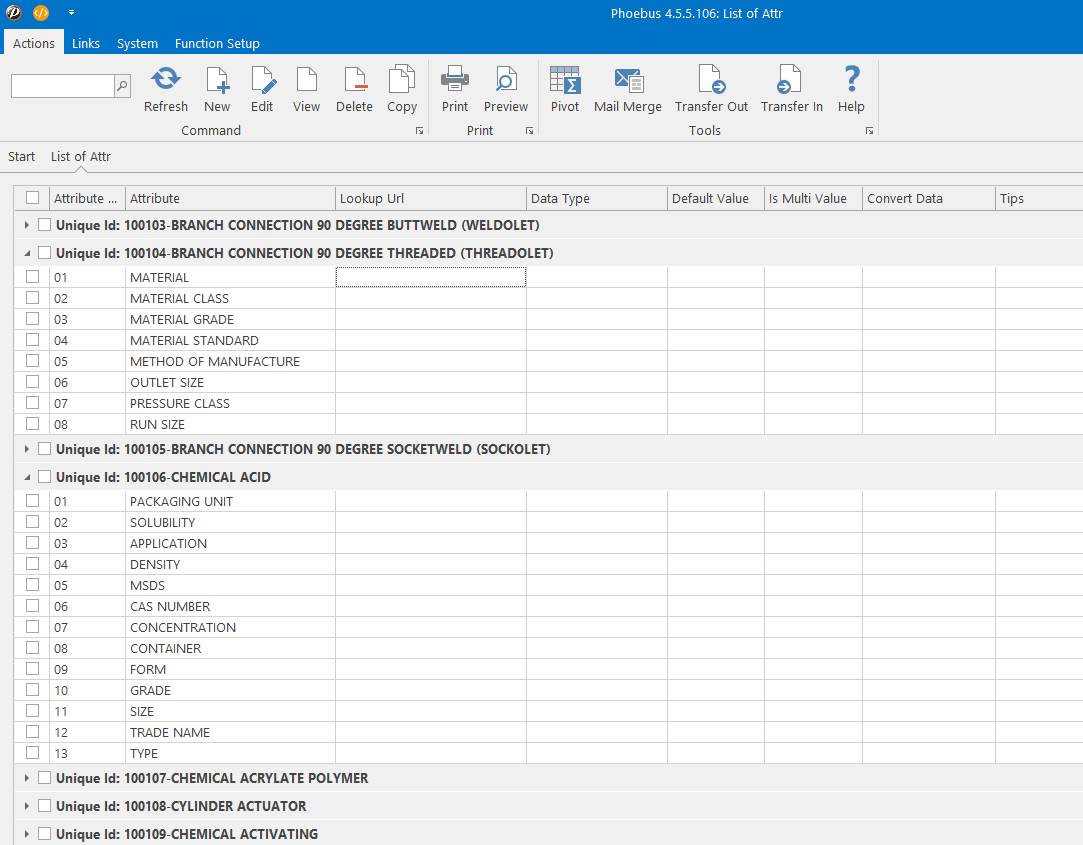Click the Phoebus application logo icon
Screen dimensions: 1083x845
click(x=14, y=12)
